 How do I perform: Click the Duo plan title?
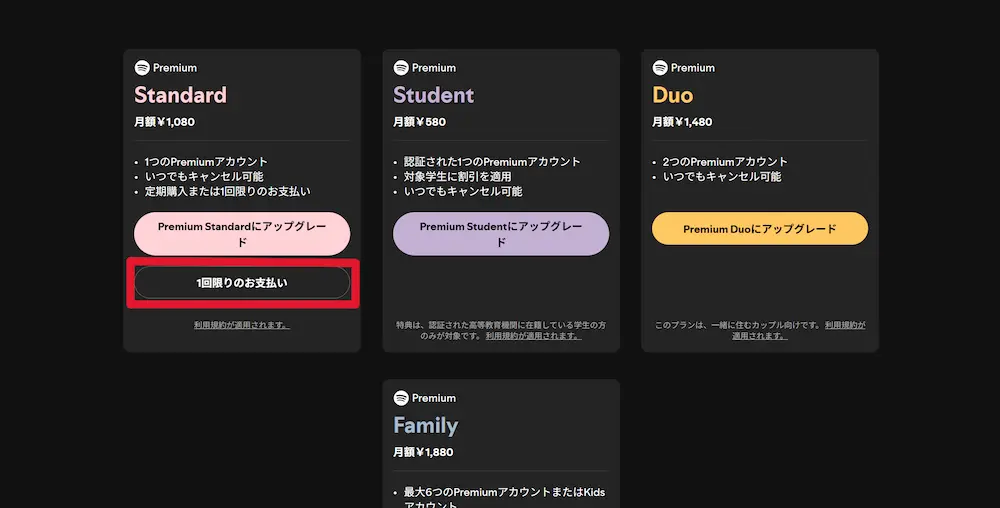(672, 95)
